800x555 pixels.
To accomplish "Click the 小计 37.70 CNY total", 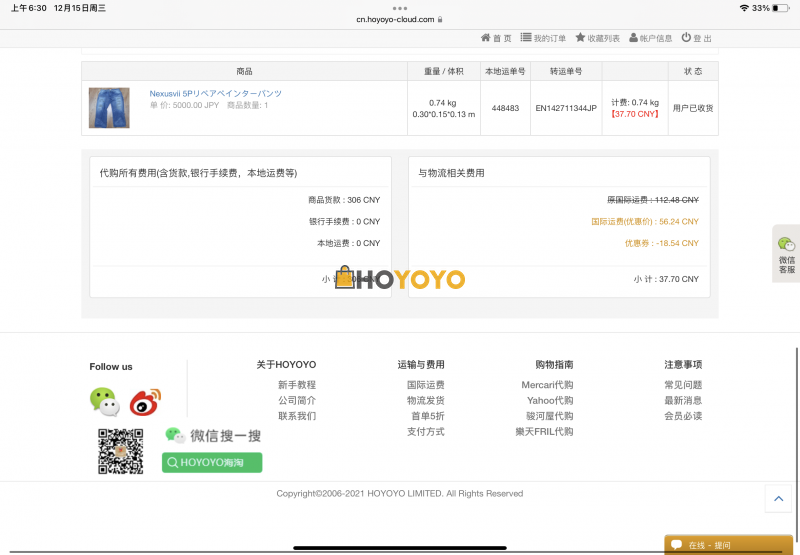I will [666, 279].
